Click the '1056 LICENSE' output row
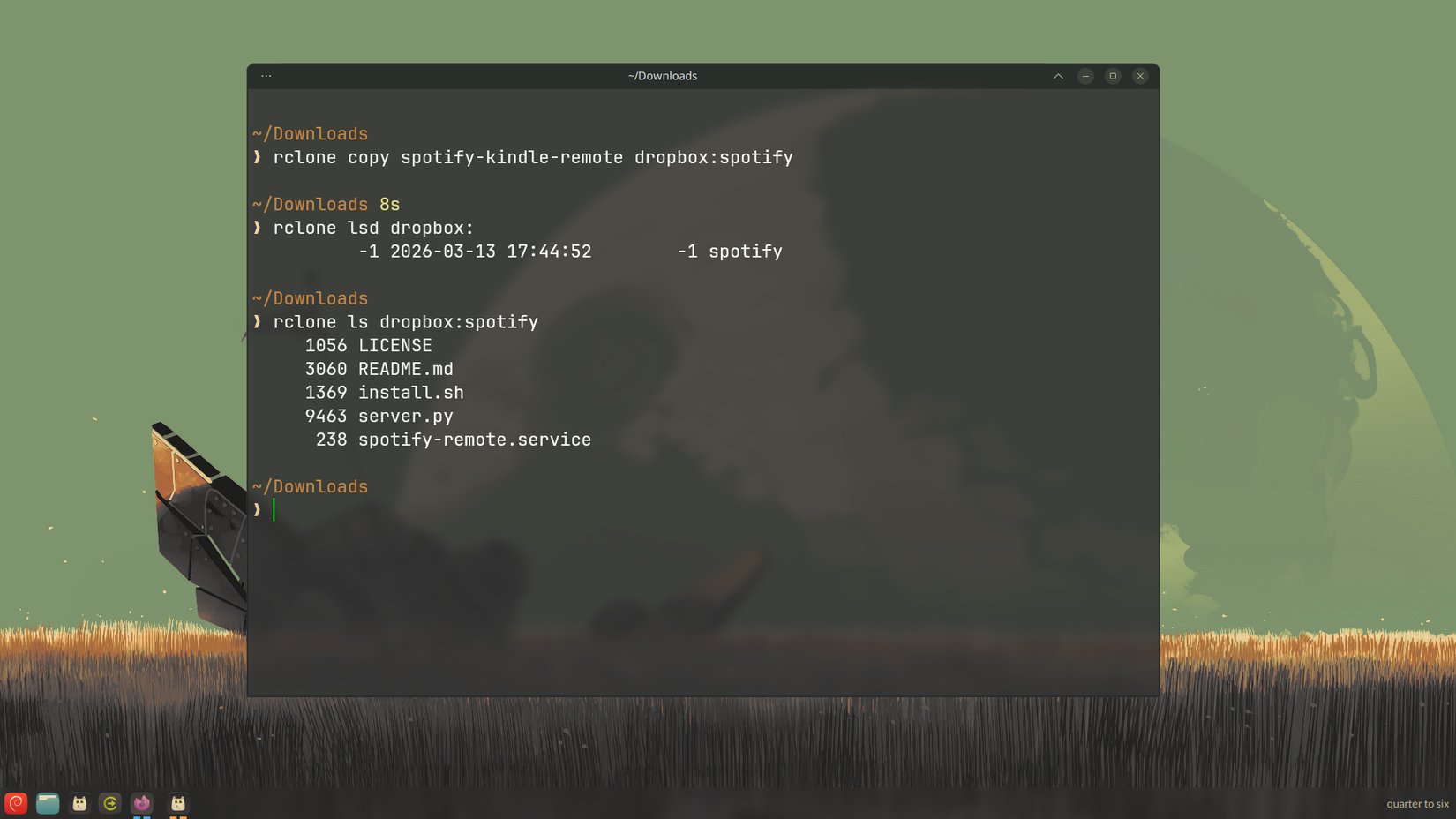1456x819 pixels. click(368, 345)
